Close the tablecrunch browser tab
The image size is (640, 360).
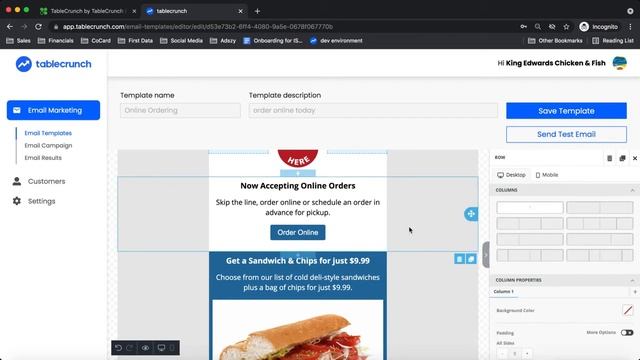coord(240,11)
